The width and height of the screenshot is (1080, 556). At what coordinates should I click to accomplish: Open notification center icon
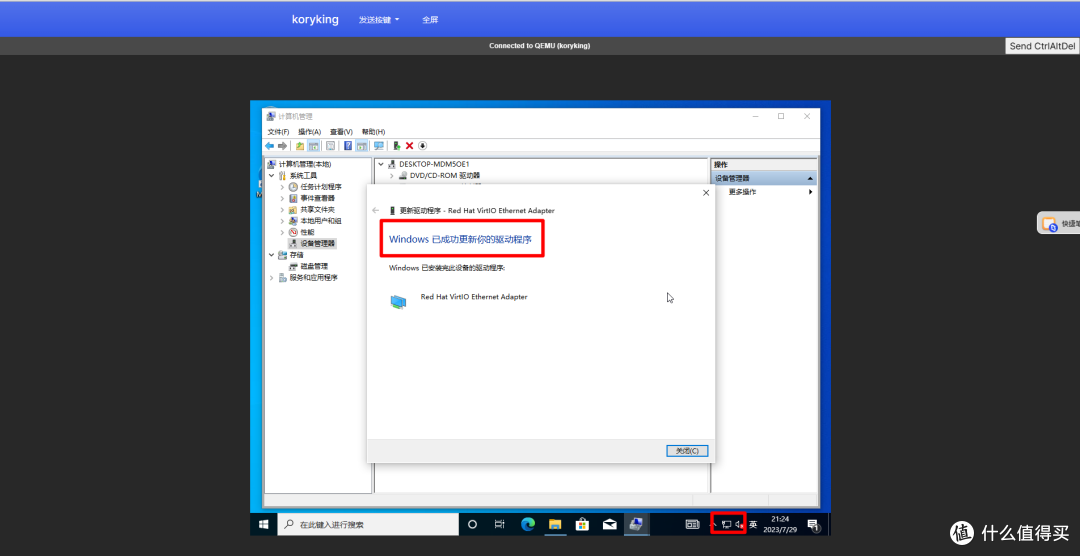(x=813, y=524)
